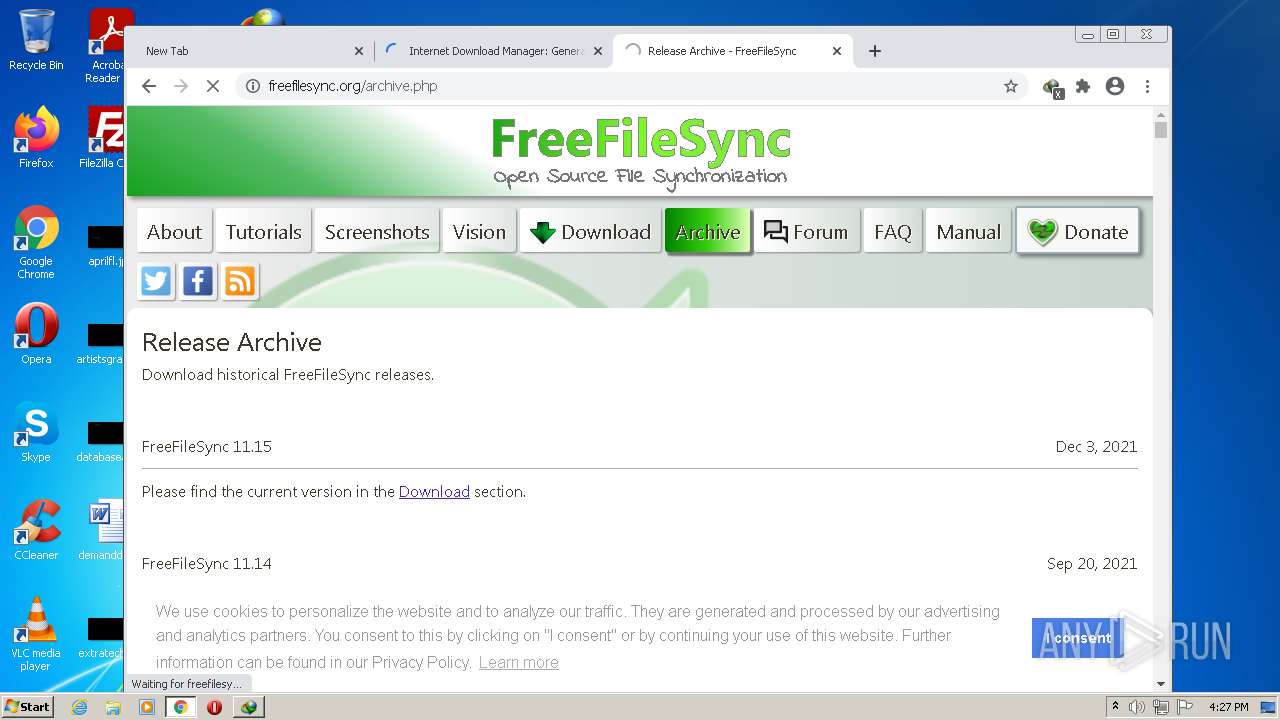Click the Donate button
Image resolution: width=1280 pixels, height=720 pixels.
1077,232
